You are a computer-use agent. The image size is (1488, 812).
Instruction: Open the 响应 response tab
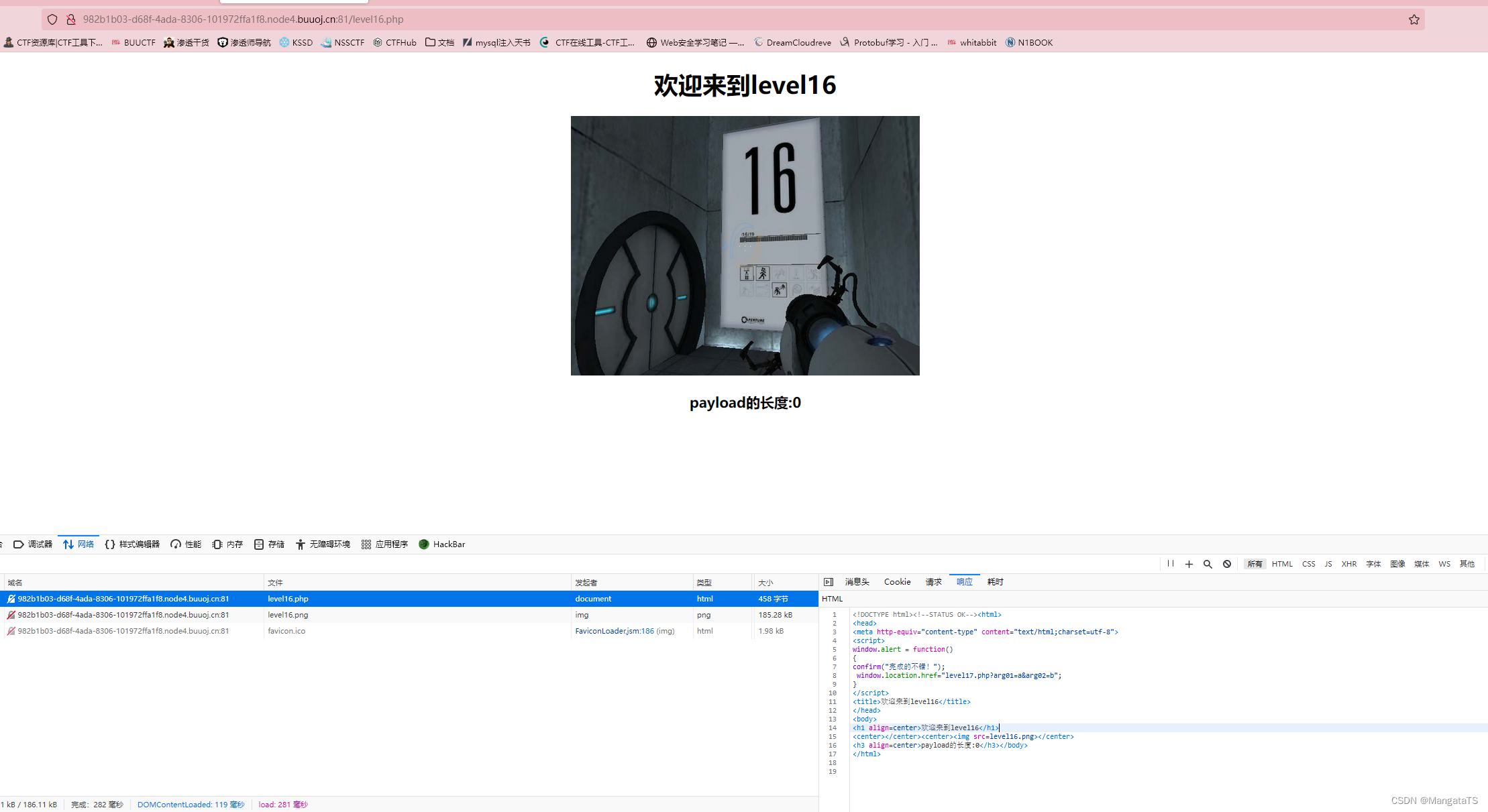coord(964,582)
